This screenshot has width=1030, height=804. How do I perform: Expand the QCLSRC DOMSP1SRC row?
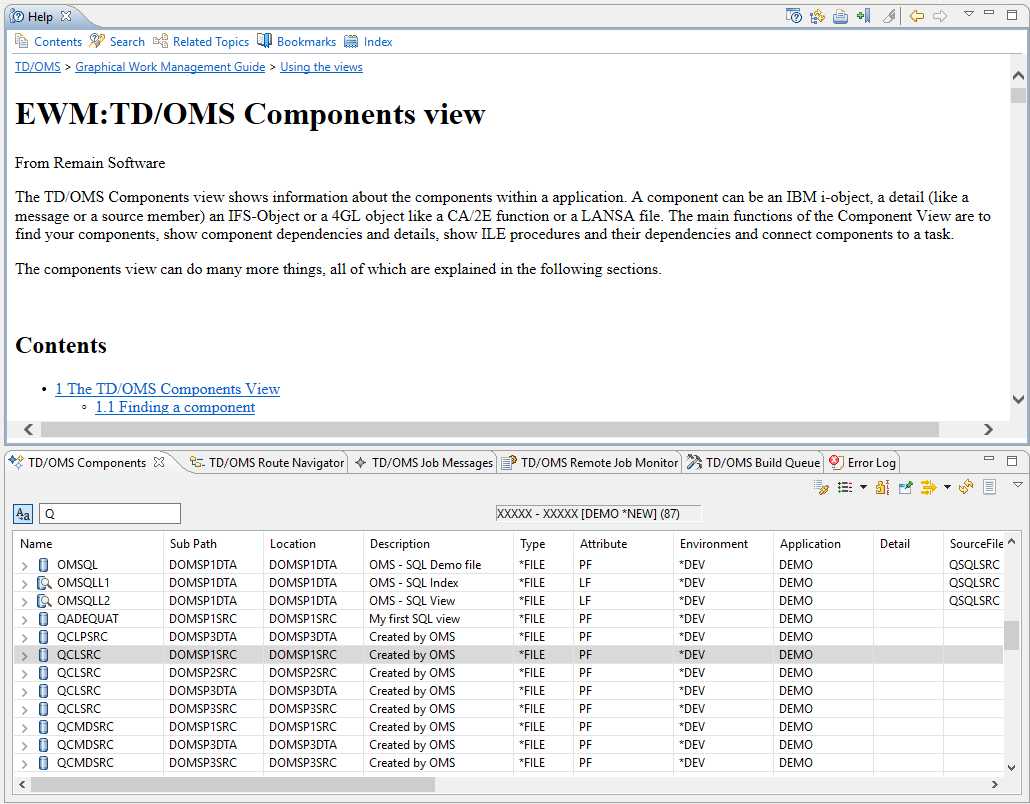(x=24, y=656)
